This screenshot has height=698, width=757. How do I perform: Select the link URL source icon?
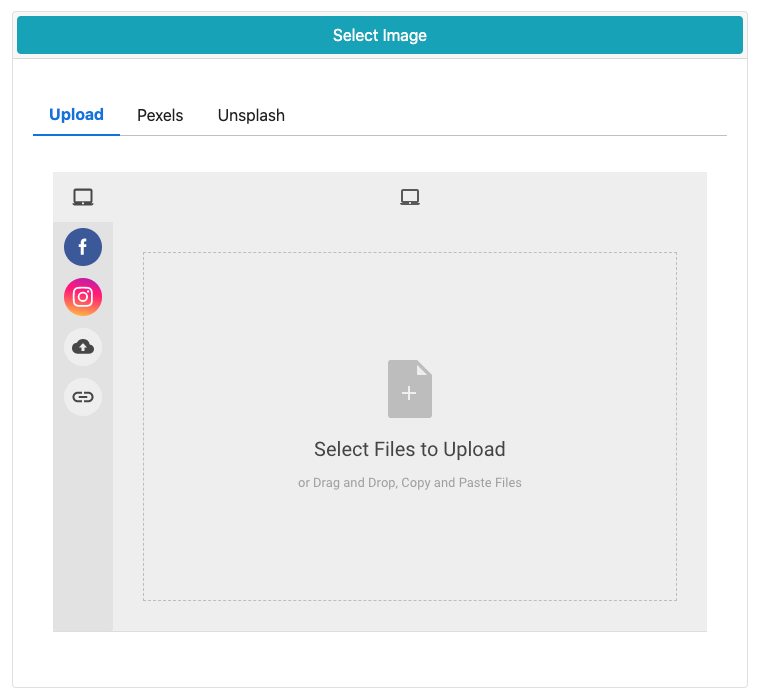(83, 397)
